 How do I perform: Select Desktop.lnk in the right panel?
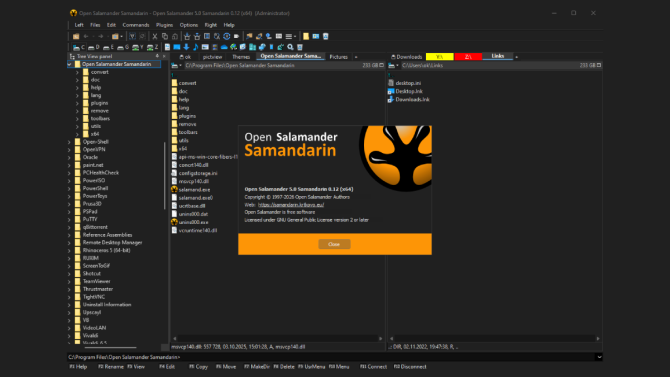tap(405, 91)
